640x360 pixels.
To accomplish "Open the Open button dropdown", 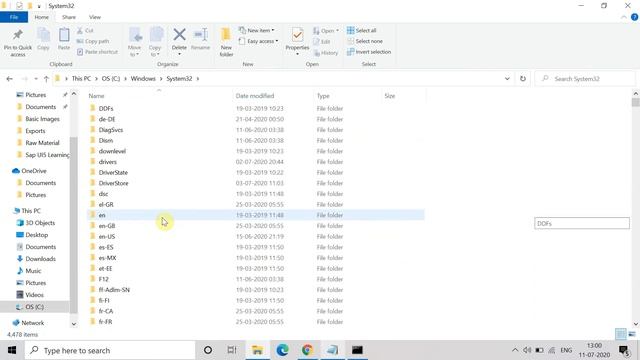I will [326, 31].
